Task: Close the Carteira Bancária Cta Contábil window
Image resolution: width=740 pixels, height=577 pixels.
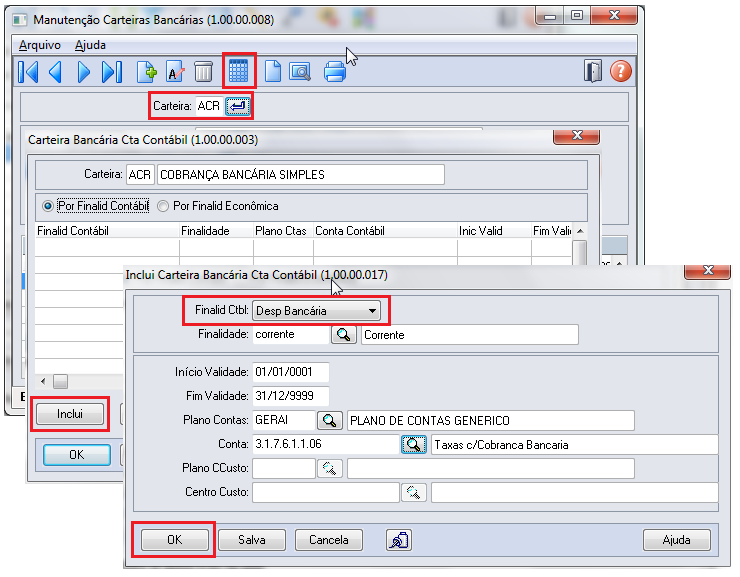Action: pyautogui.click(x=576, y=136)
